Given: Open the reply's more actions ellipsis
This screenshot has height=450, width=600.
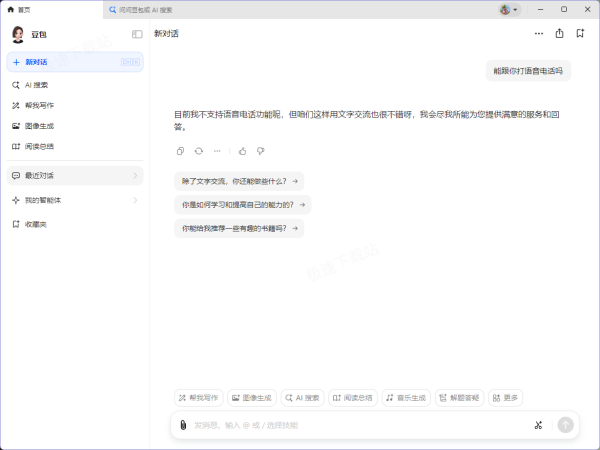Looking at the screenshot, I should pyautogui.click(x=217, y=151).
